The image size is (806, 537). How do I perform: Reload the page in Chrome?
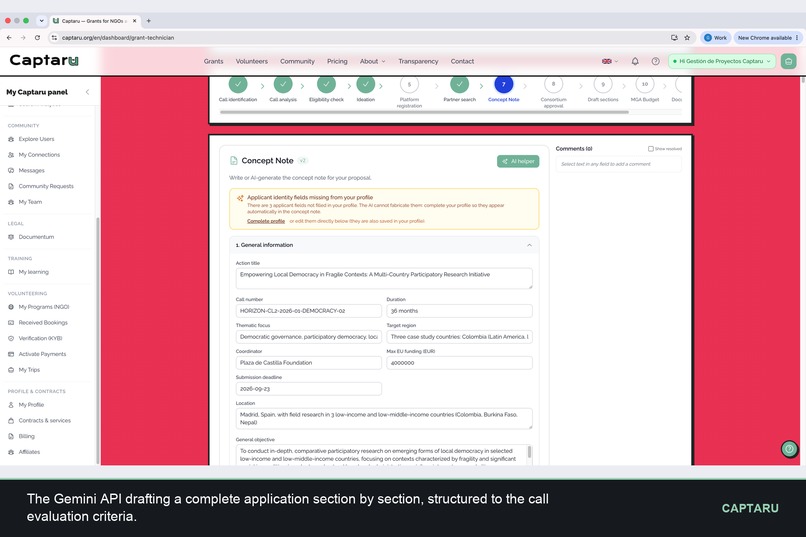click(x=37, y=38)
